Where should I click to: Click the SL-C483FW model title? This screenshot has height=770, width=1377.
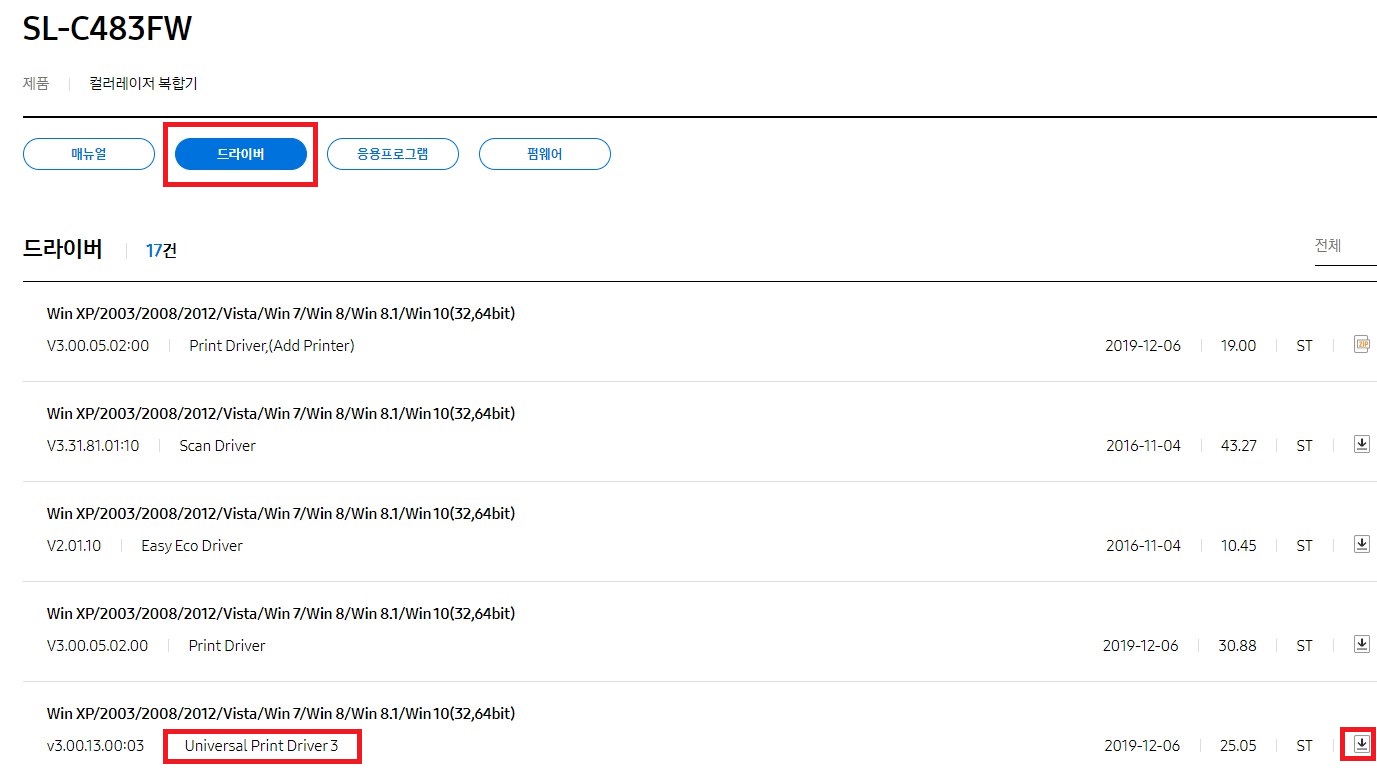107,29
